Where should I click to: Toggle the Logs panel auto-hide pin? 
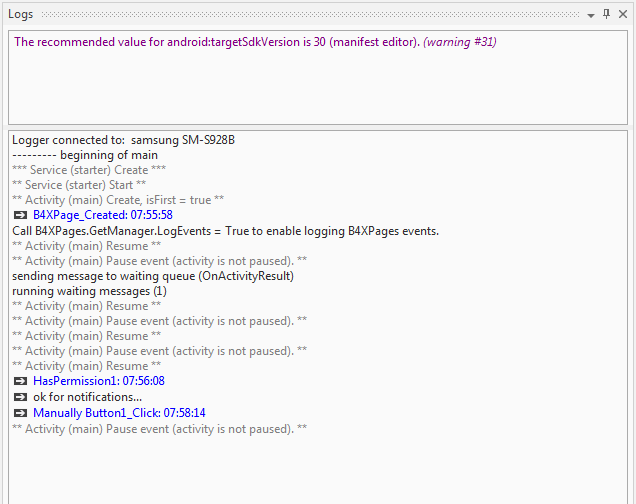(606, 15)
